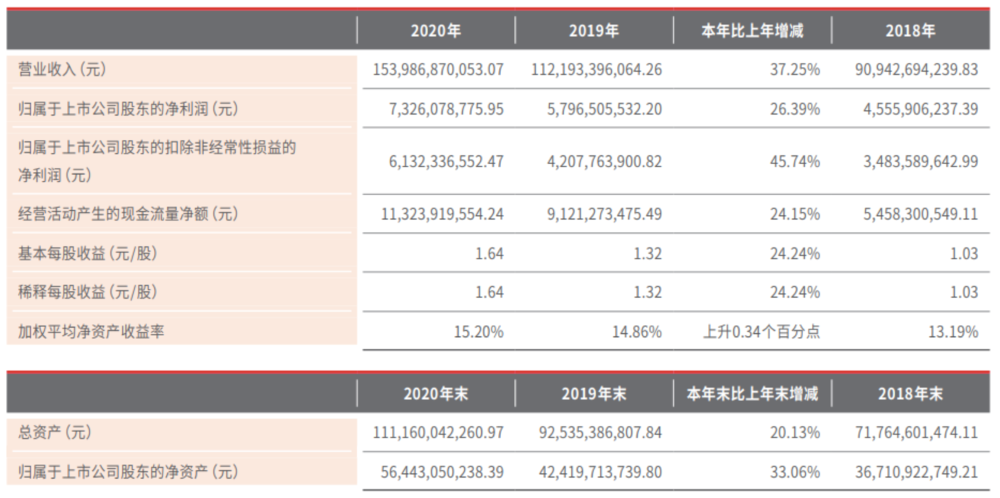Screen dimensions: 1000x498
Task: Click the value 7,326,078,775.95
Action: [445, 109]
